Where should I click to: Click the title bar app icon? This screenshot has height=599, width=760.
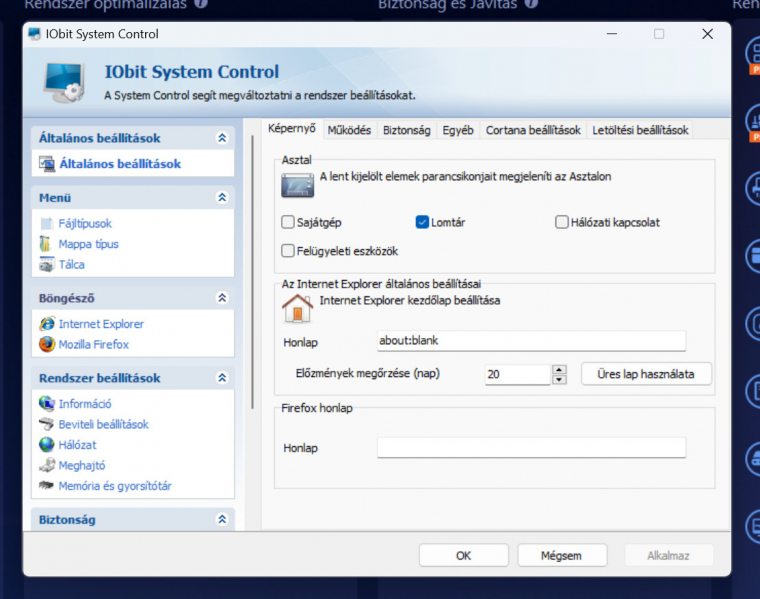[34, 34]
